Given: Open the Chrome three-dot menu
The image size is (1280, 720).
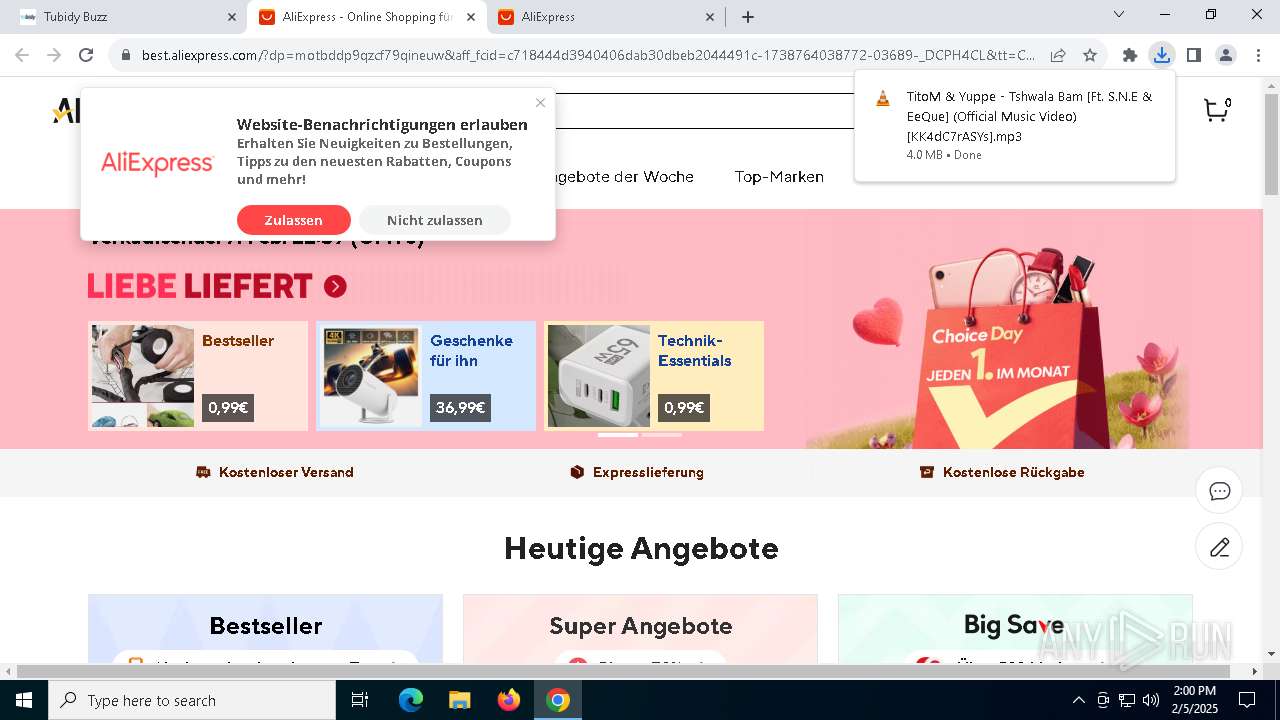Looking at the screenshot, I should click(x=1257, y=55).
